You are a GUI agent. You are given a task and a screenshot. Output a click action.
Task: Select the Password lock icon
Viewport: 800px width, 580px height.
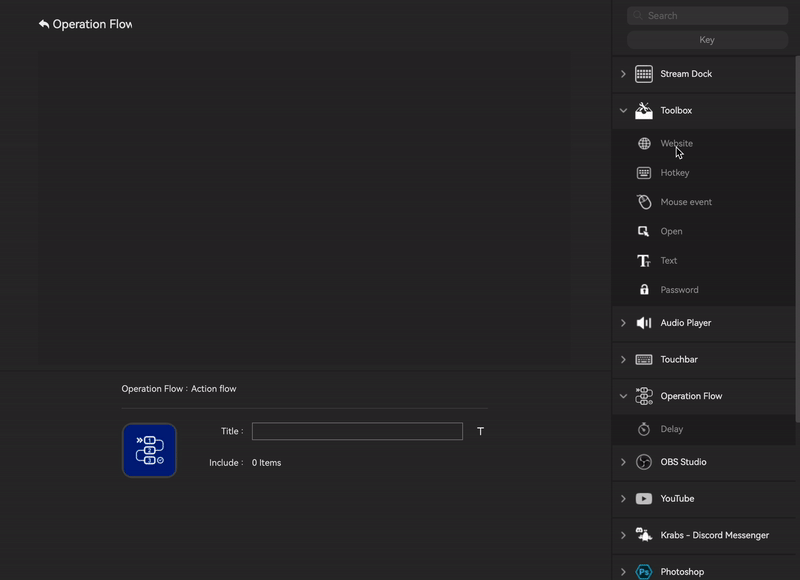644,290
